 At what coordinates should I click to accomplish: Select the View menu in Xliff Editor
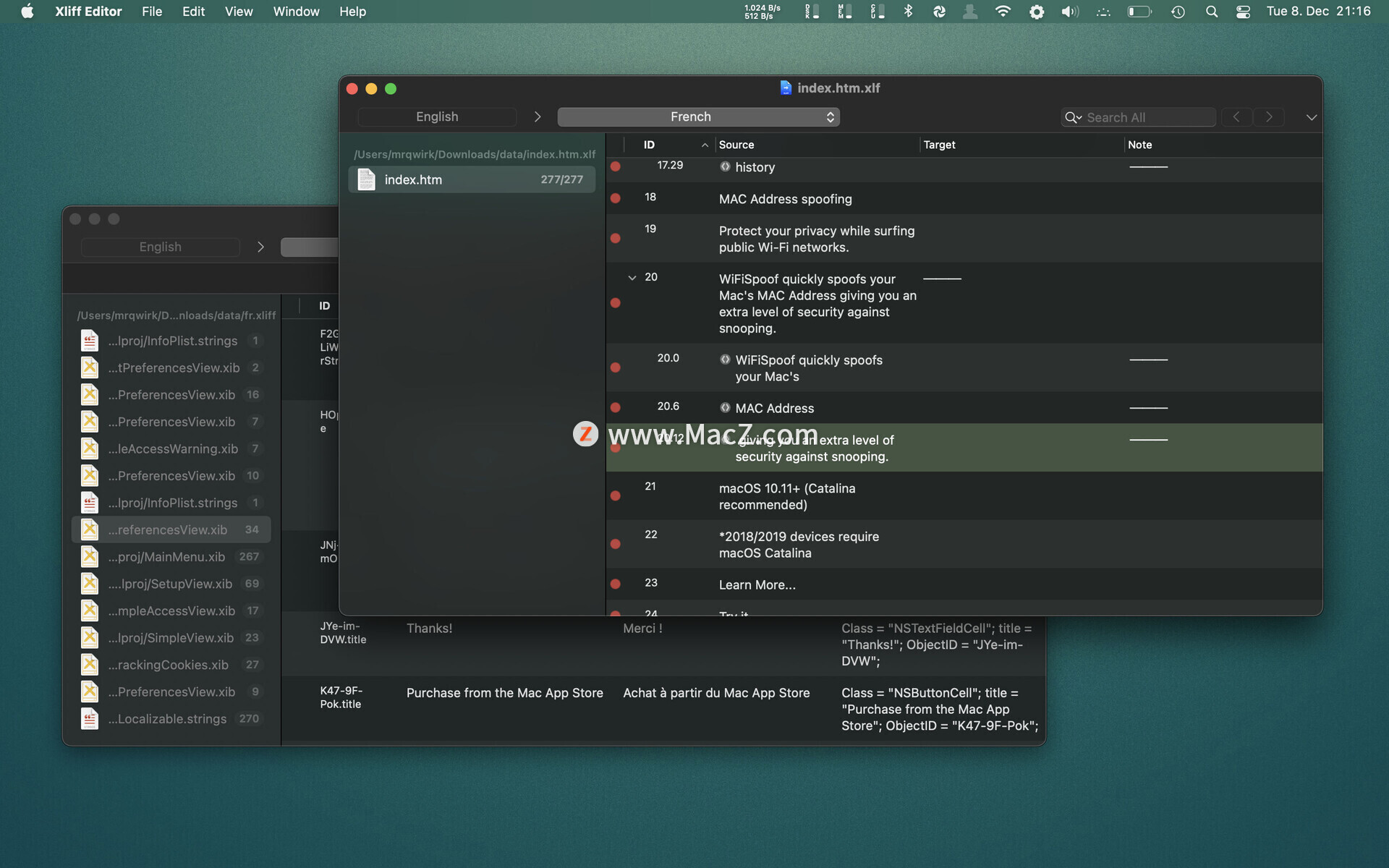pos(238,11)
